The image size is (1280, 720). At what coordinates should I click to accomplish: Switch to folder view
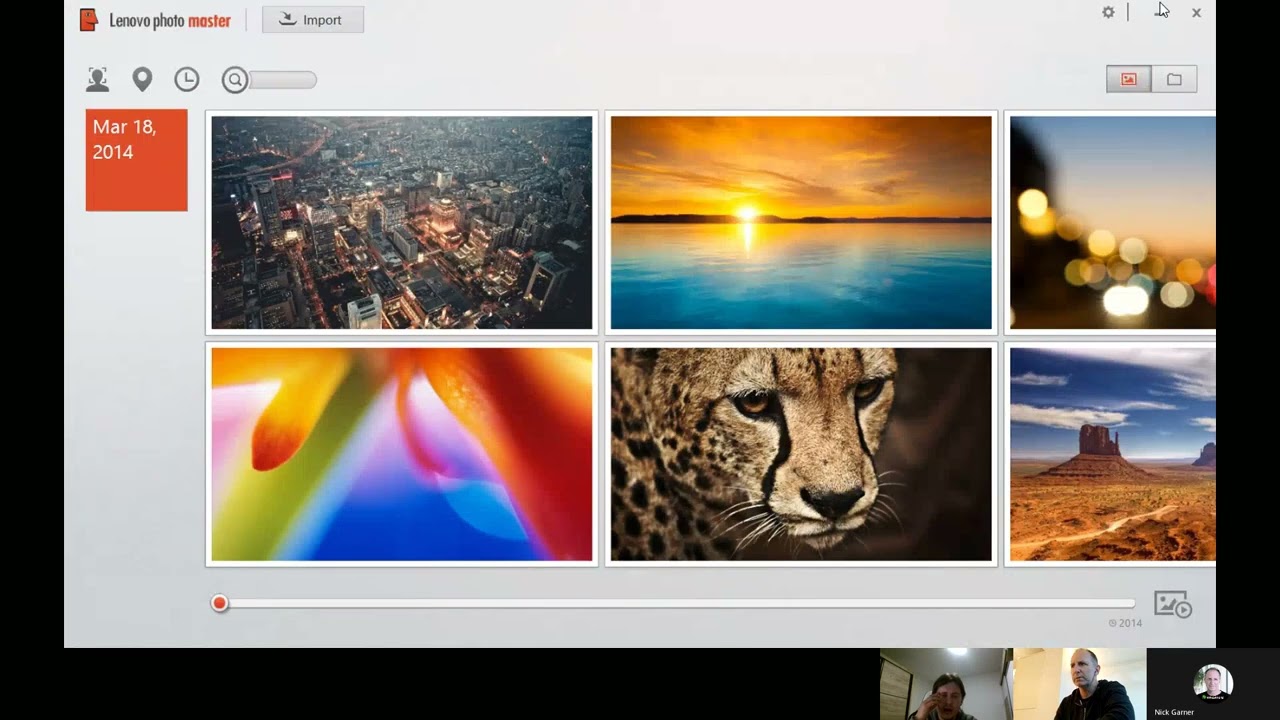tap(1174, 80)
